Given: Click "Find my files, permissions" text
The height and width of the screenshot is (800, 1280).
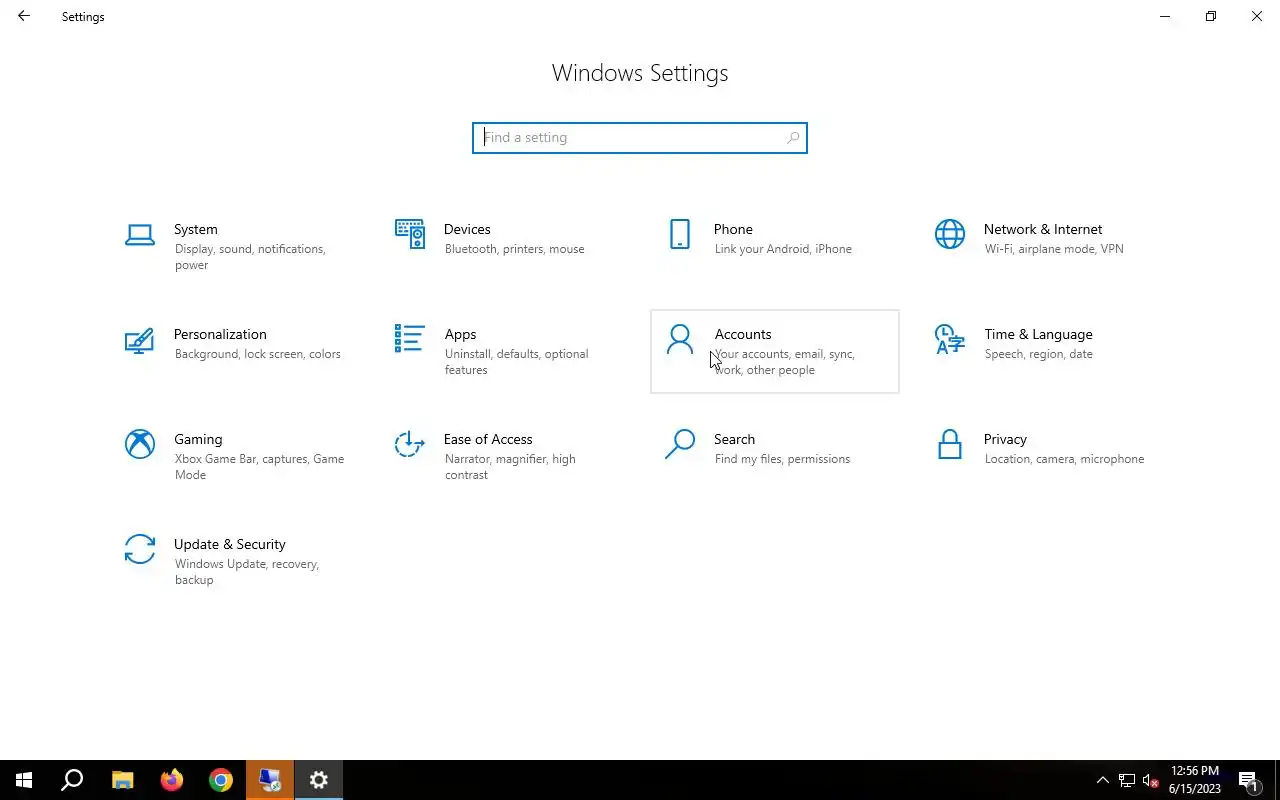Looking at the screenshot, I should coord(782,459).
